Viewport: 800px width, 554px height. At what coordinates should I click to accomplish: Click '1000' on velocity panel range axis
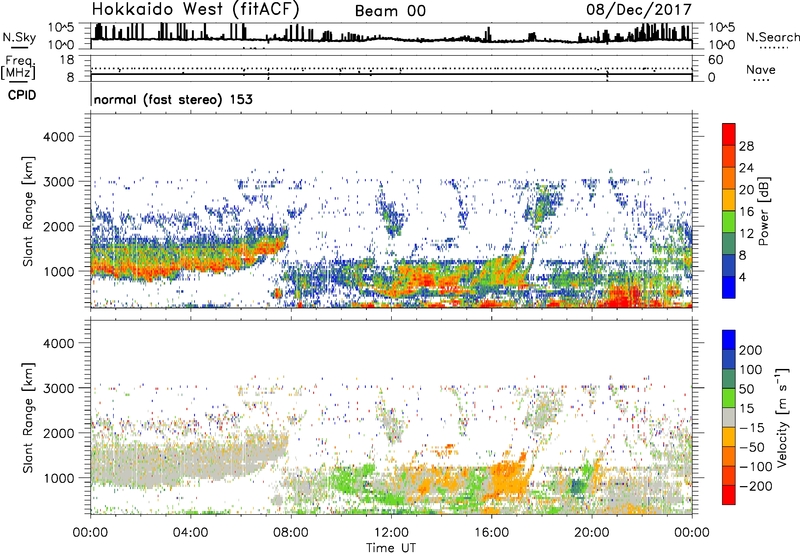pyautogui.click(x=58, y=478)
